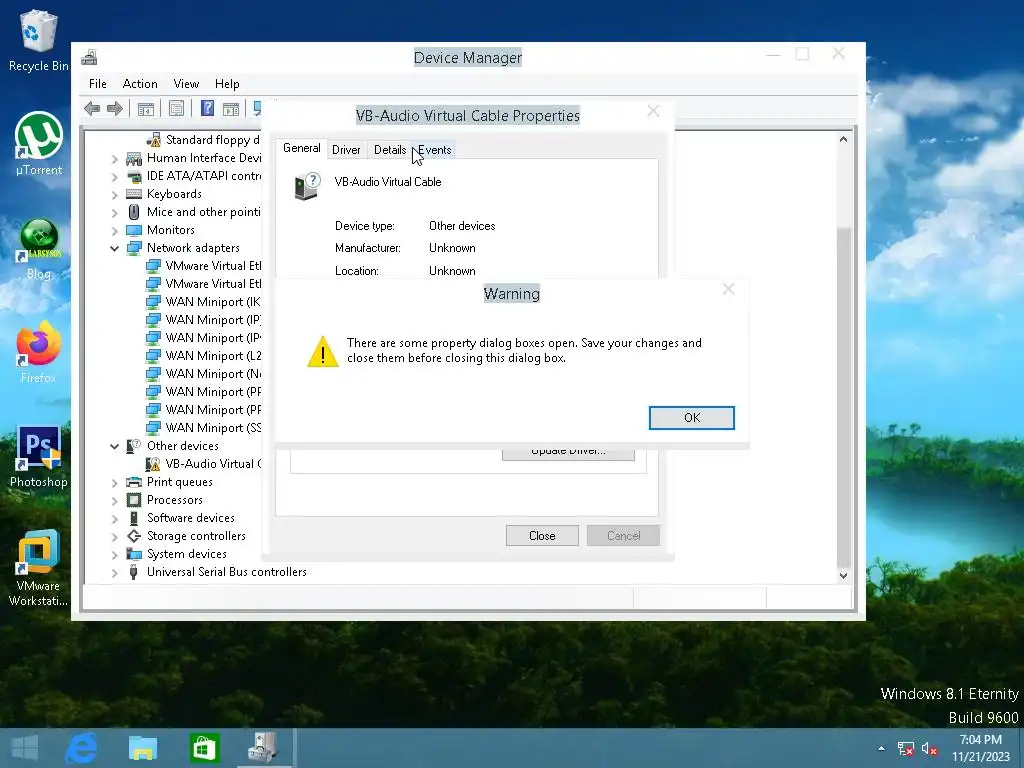Switch to the Events tab
Viewport: 1024px width, 768px height.
[434, 150]
